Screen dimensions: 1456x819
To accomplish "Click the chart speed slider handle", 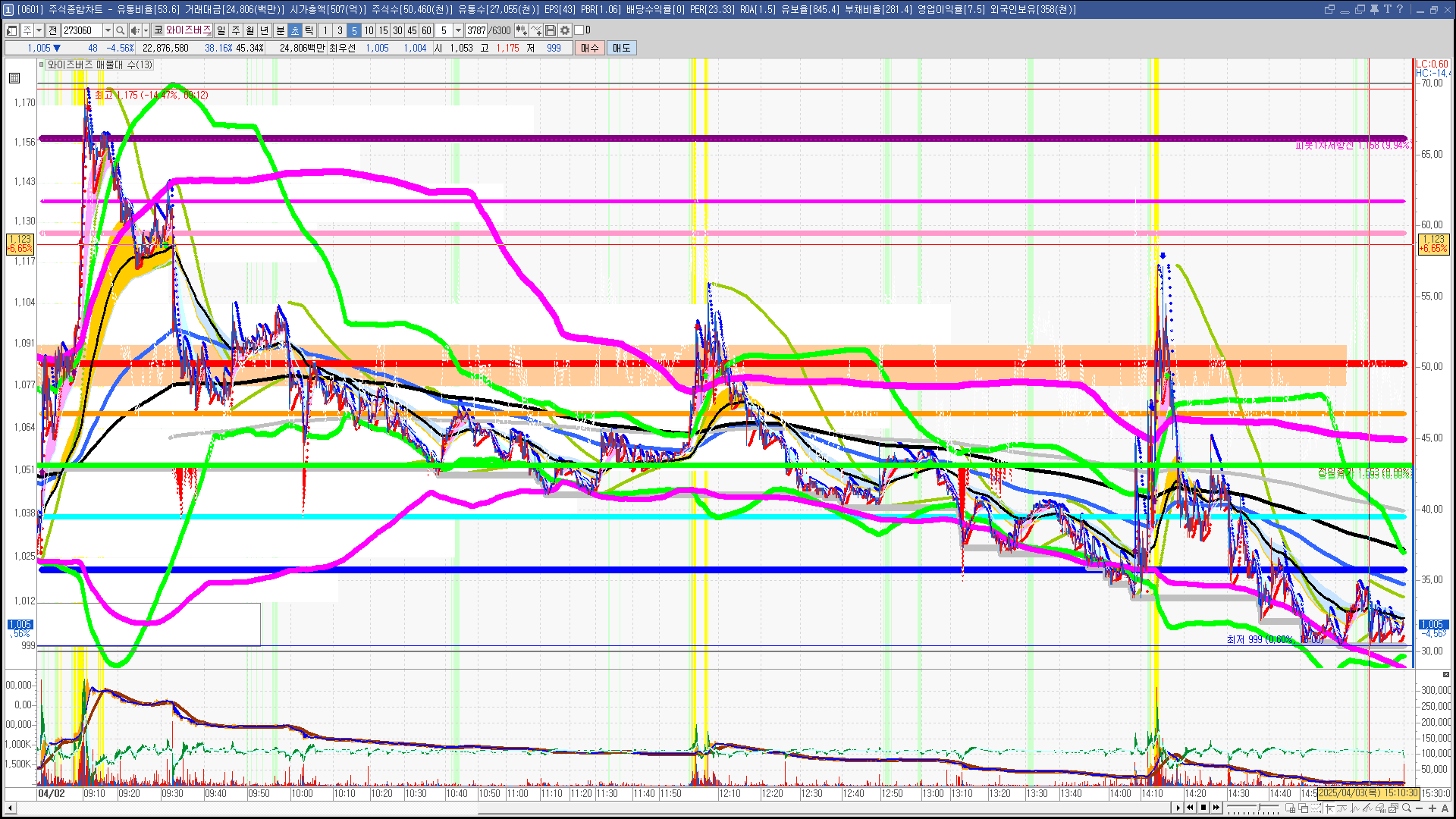I will 1259,807.
